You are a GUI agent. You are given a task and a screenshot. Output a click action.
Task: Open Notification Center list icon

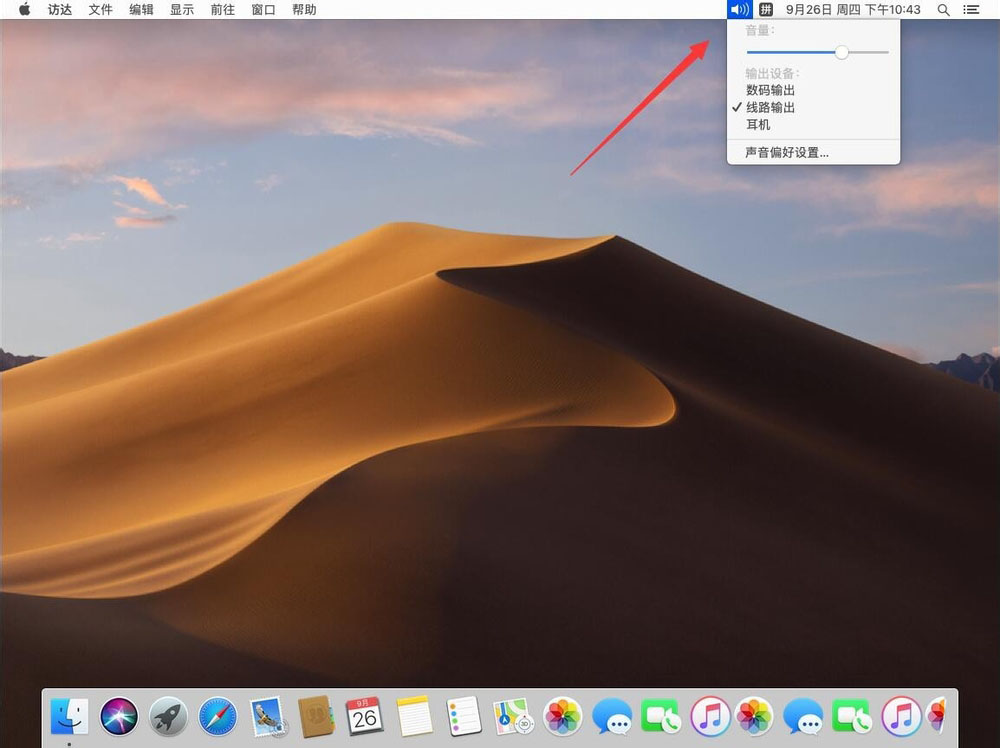(x=971, y=10)
